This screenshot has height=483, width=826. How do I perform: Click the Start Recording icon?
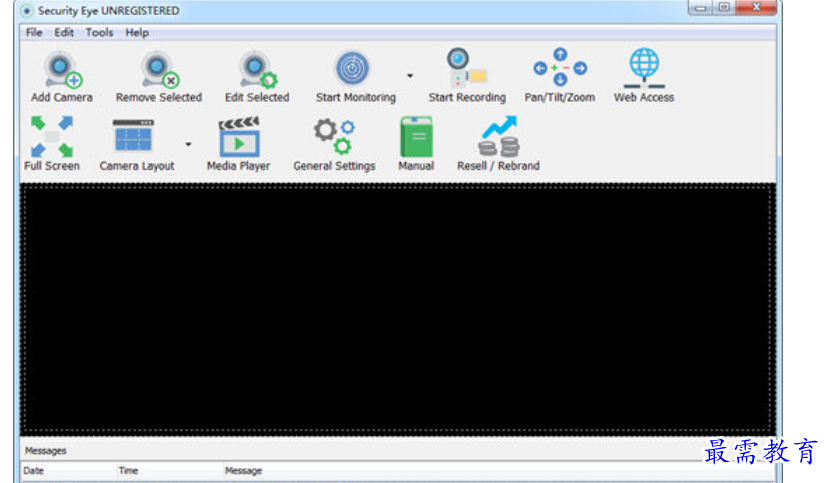467,68
